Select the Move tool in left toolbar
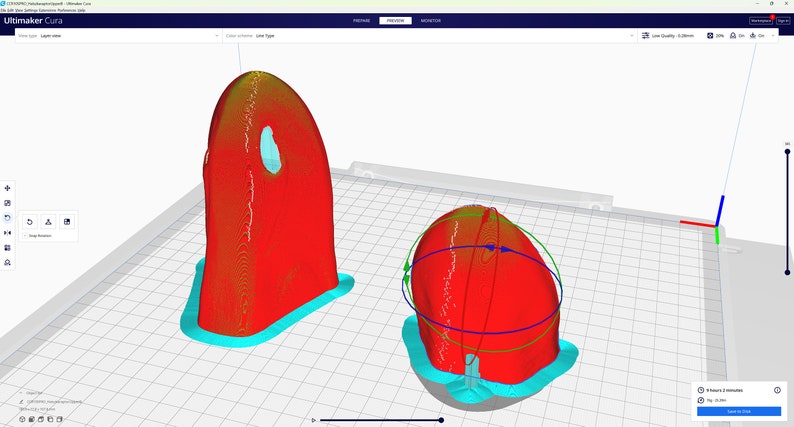Screen dimensions: 794x427 (7, 188)
